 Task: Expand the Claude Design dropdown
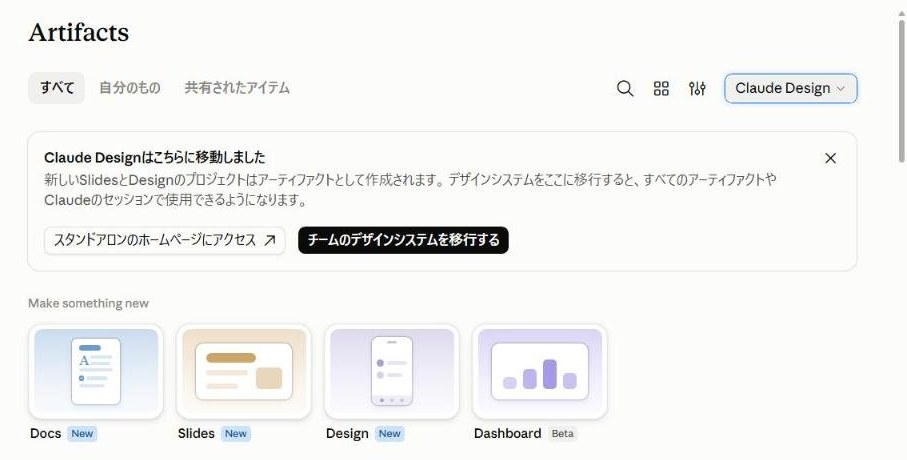click(x=790, y=89)
